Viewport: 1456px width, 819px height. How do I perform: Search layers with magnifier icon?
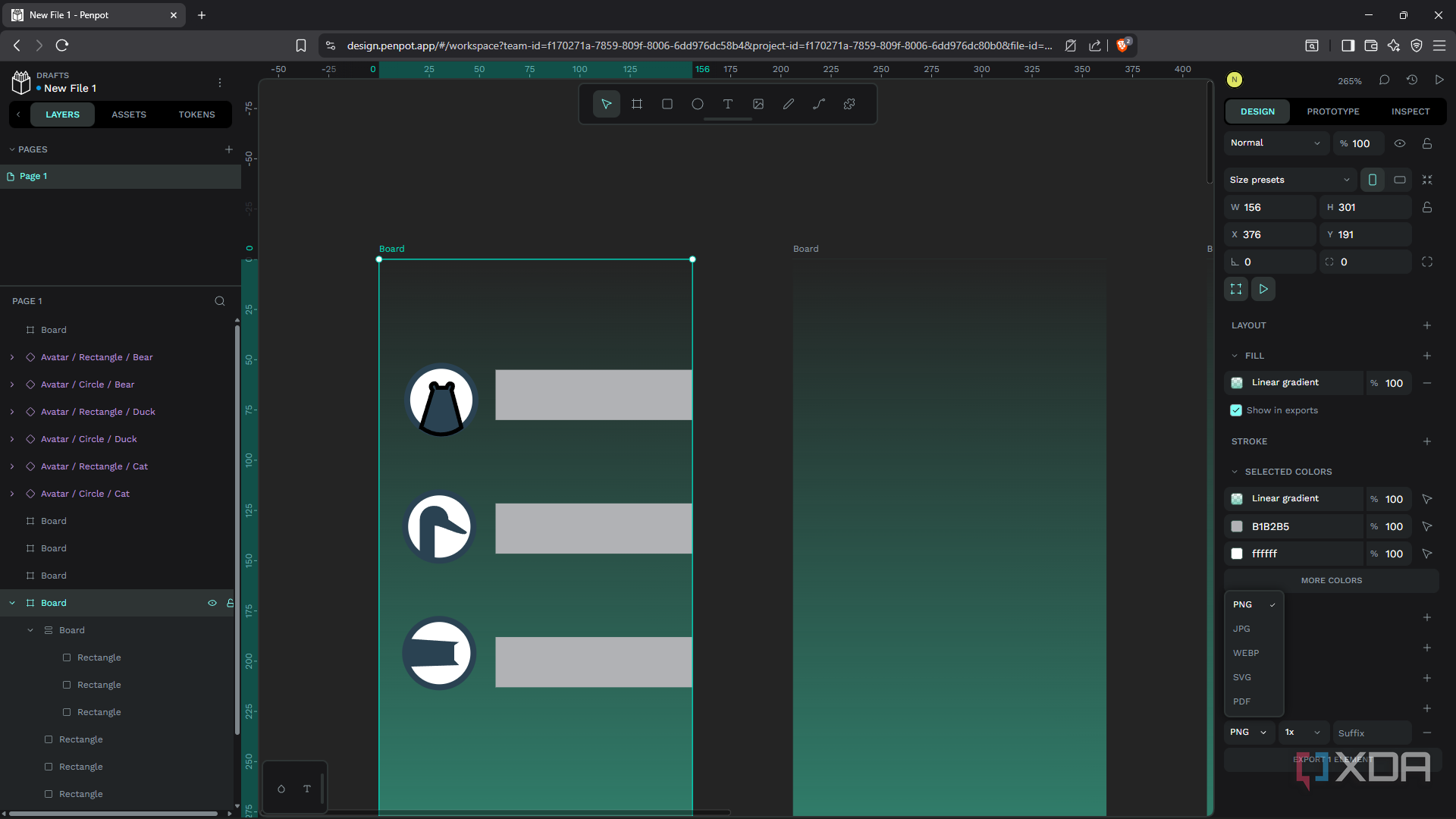[x=220, y=301]
